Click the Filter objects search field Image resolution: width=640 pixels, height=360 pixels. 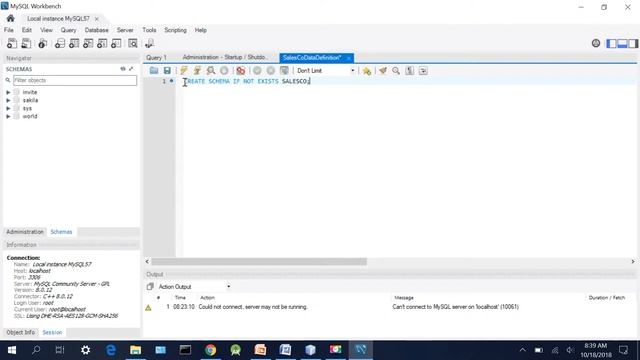(x=75, y=80)
